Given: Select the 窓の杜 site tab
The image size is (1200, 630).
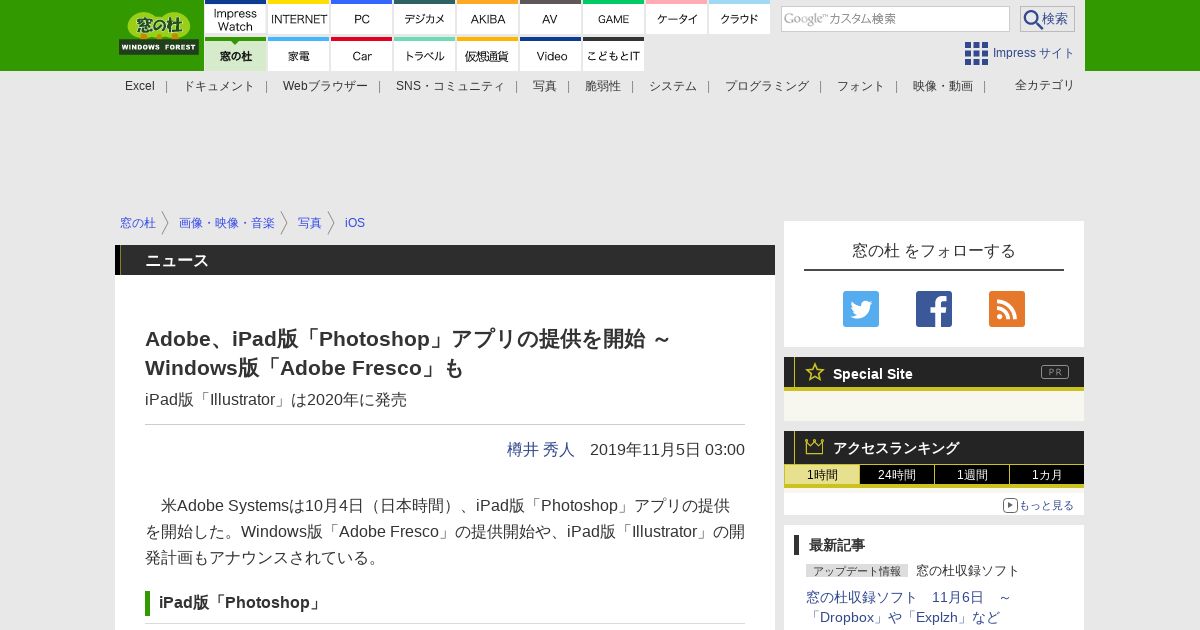Looking at the screenshot, I should [235, 55].
